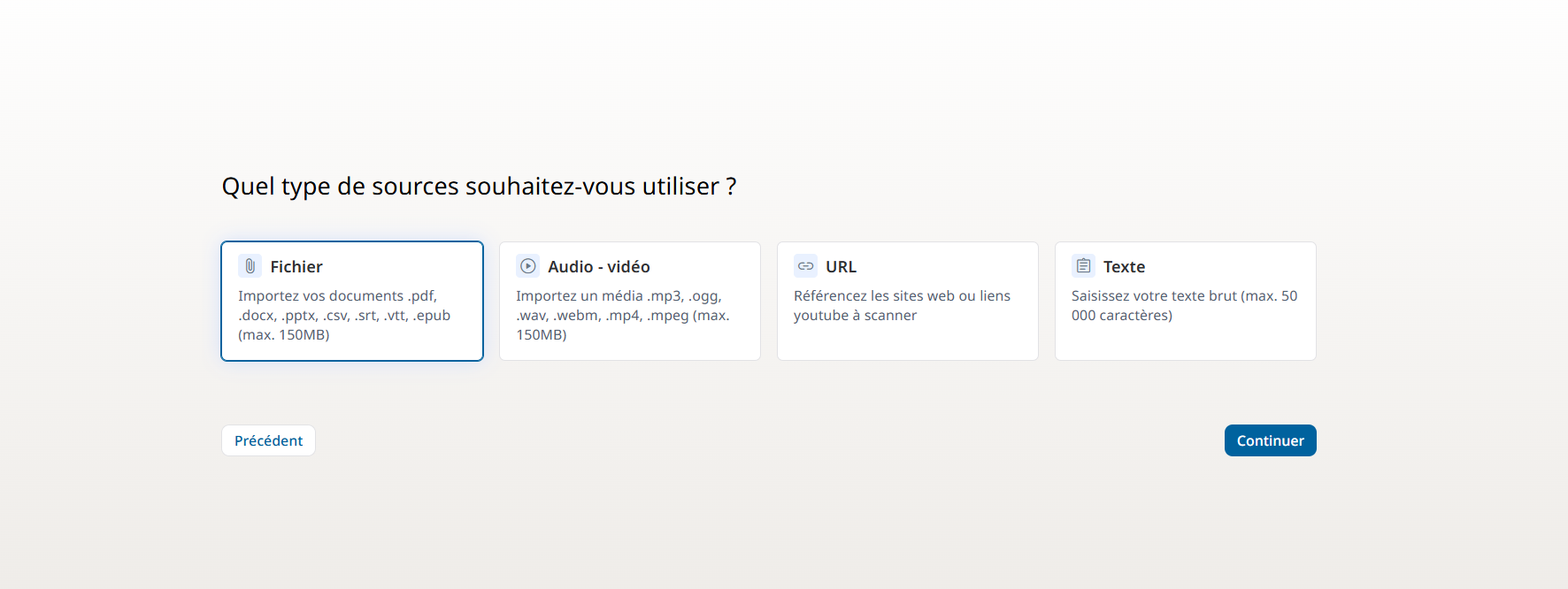Click the play icon on Audio - vidéo card

(528, 266)
